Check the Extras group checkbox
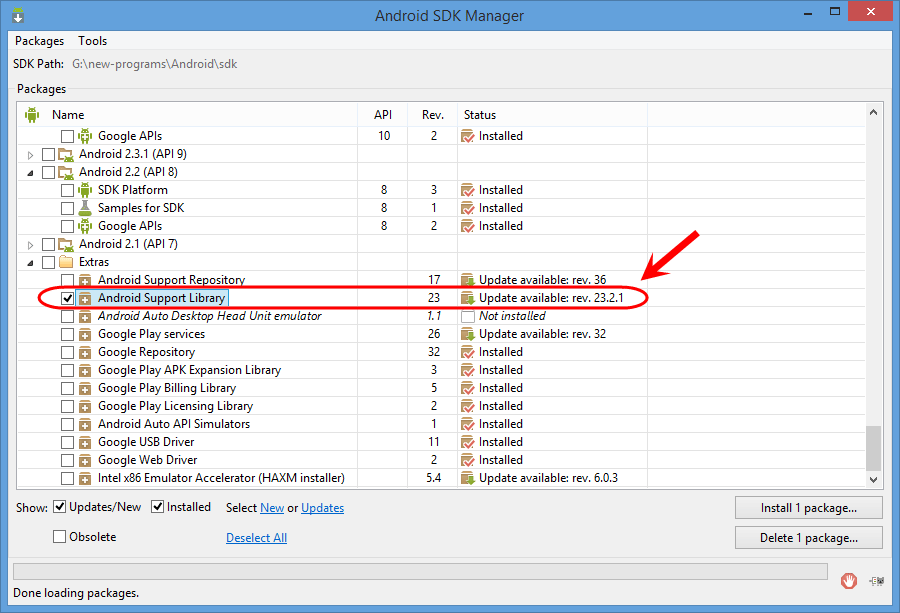The height and width of the screenshot is (613, 900). (49, 262)
